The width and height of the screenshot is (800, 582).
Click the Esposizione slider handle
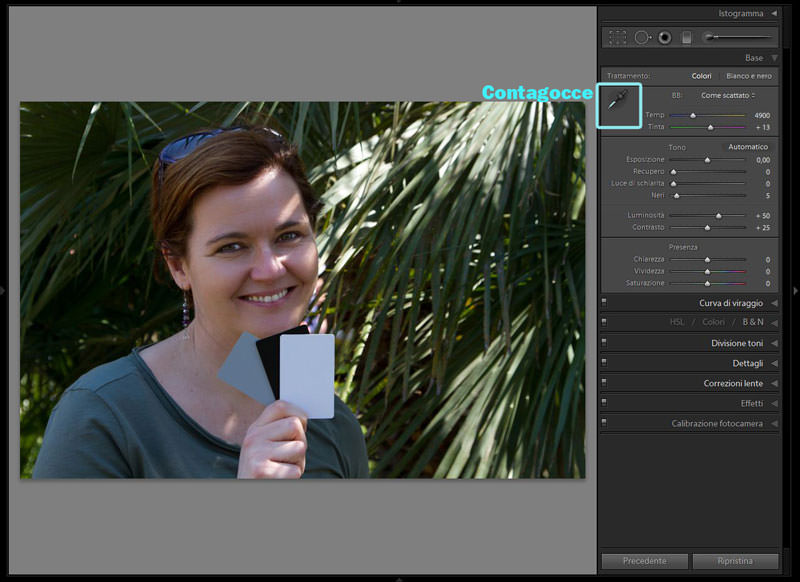(707, 160)
